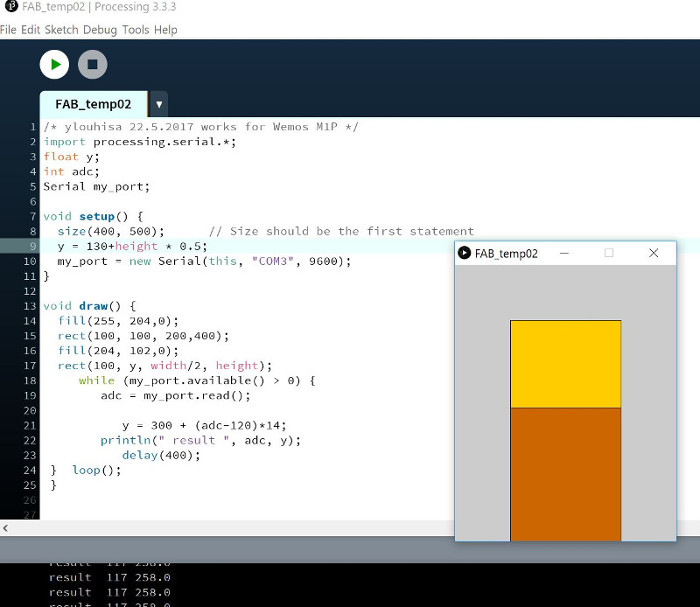
Task: Click the yellow rectangle in the sketch window
Action: coord(566,364)
